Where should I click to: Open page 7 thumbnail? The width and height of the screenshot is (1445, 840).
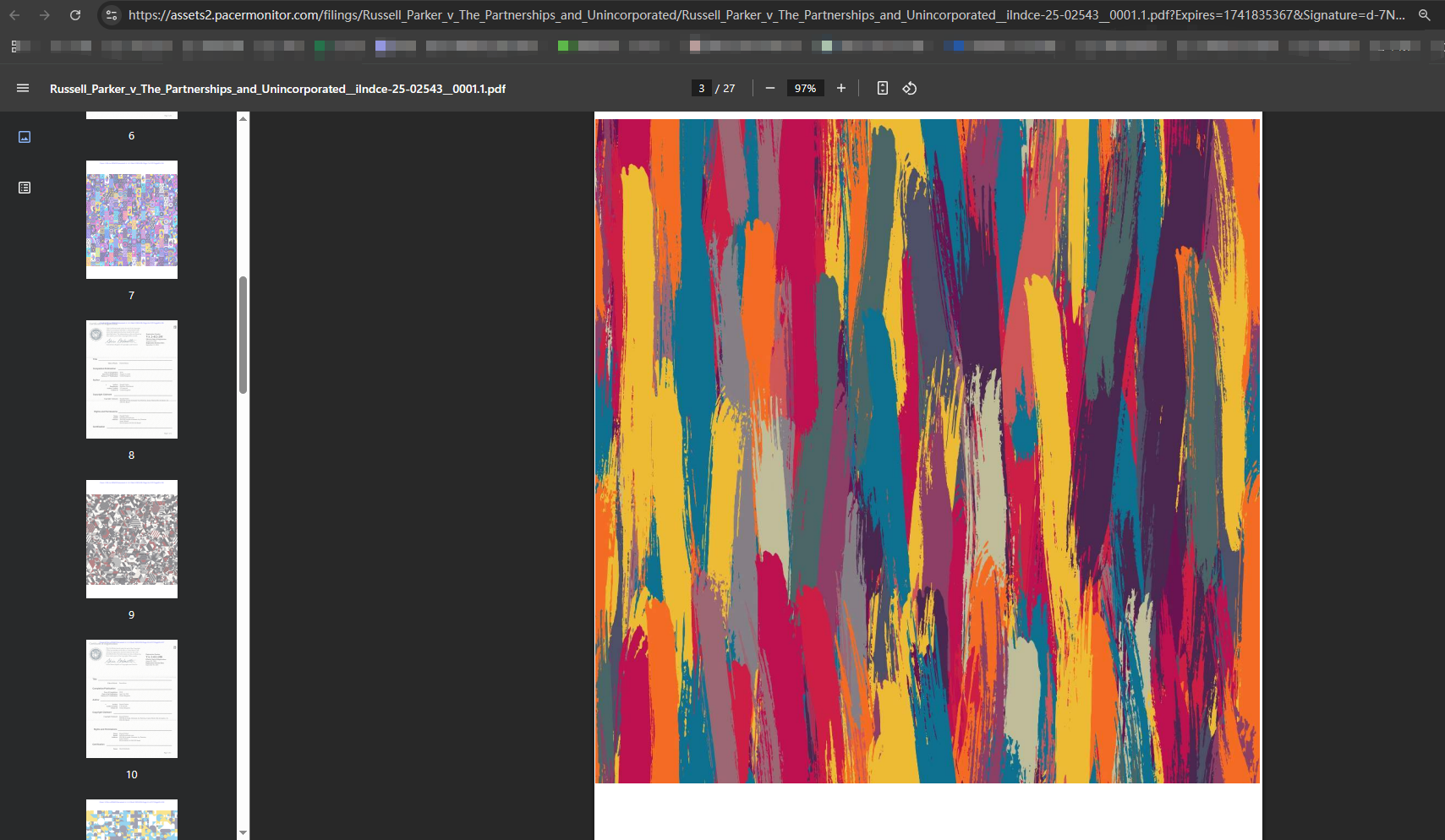132,220
